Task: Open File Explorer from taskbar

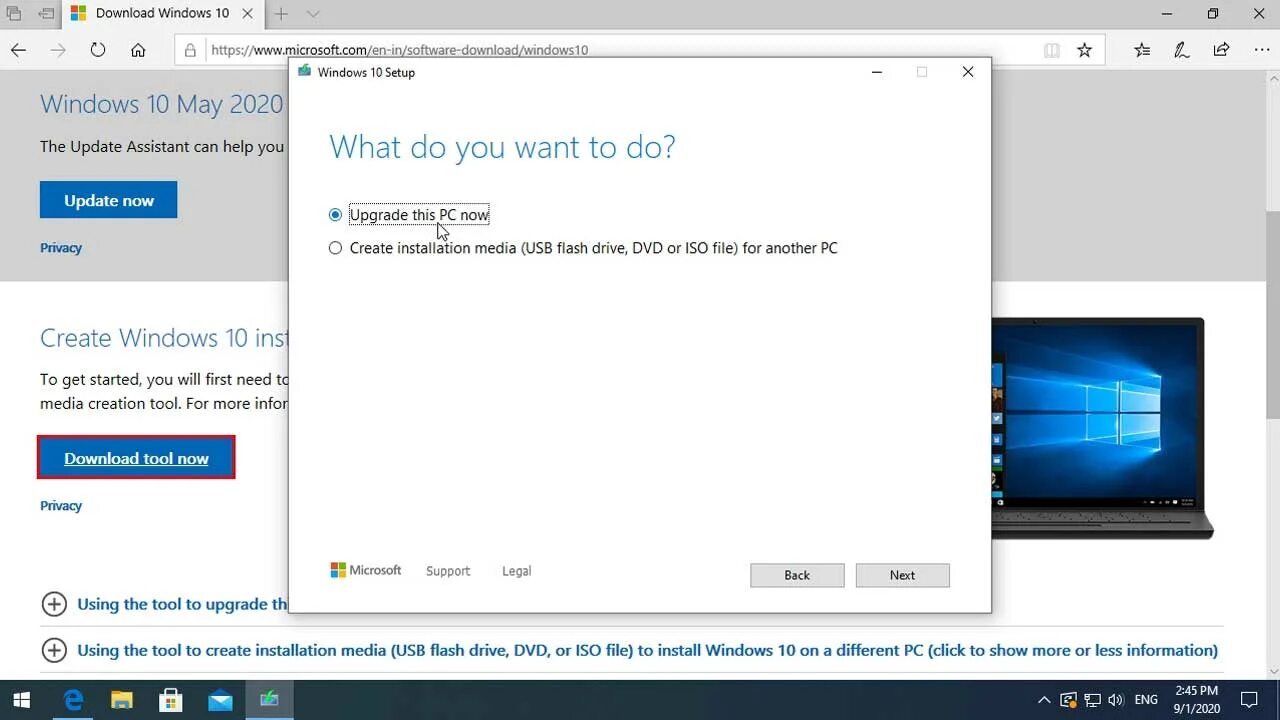Action: [x=121, y=700]
